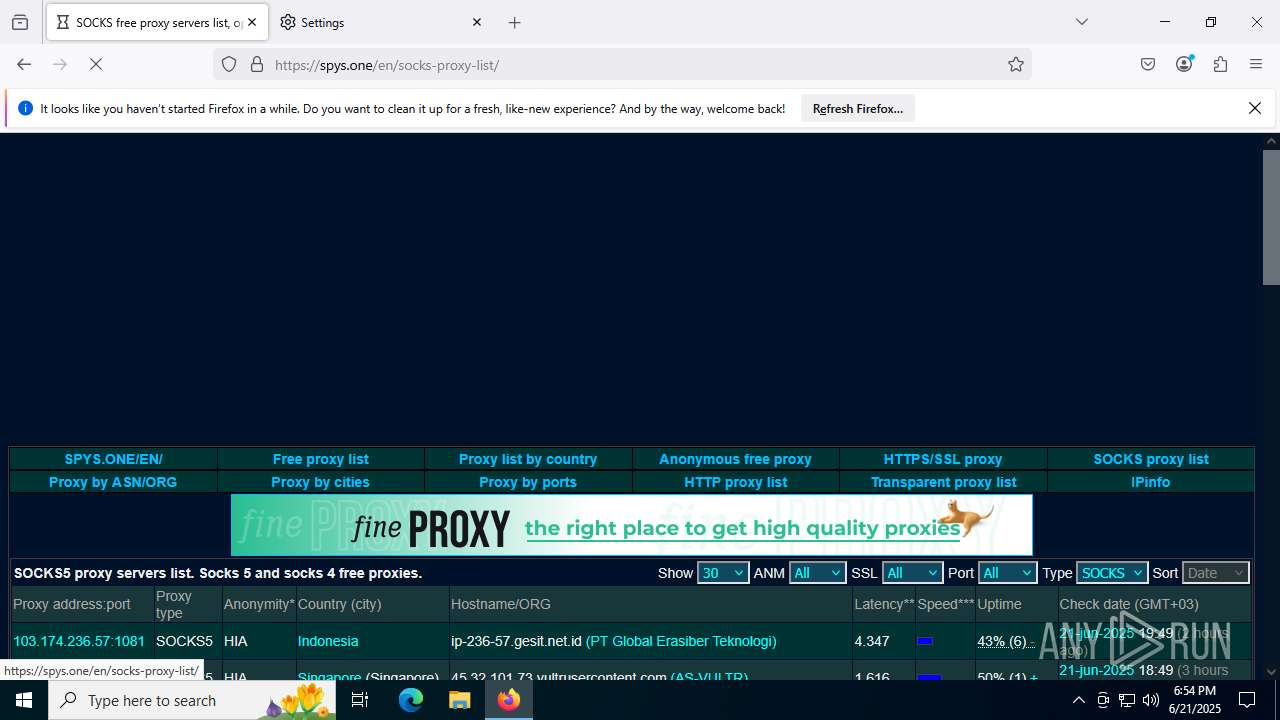Open Proxy by ASN/ORG link
This screenshot has width=1280, height=720.
[113, 482]
